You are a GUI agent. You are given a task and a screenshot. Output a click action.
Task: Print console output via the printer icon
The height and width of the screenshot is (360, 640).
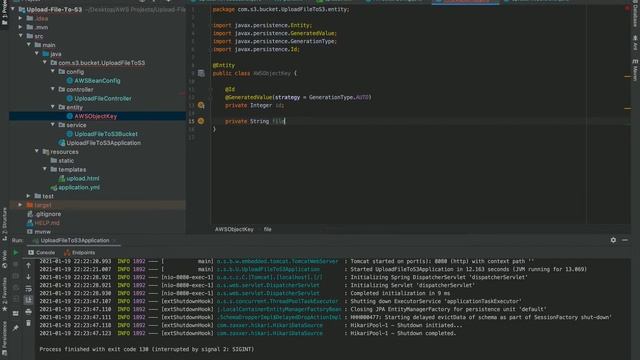click(29, 311)
